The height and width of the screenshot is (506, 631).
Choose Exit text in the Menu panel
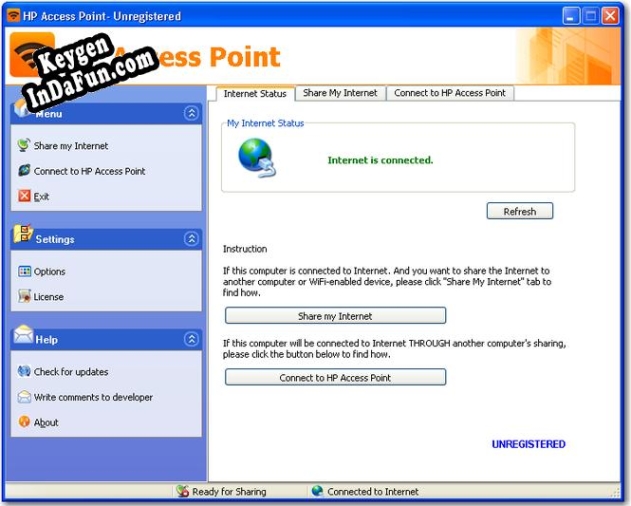point(41,196)
